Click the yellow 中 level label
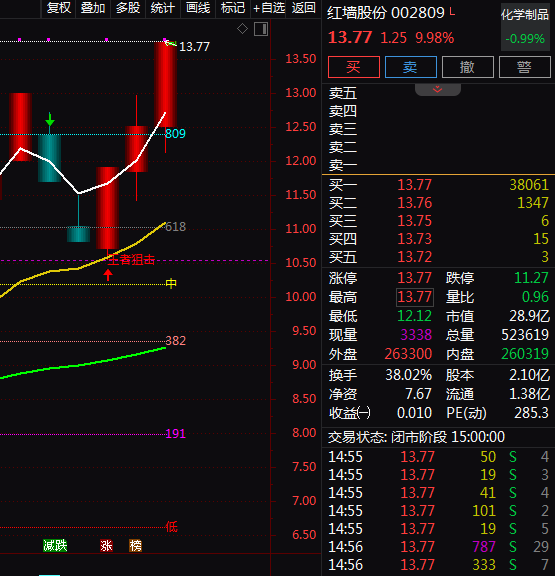555x576 pixels. [171, 283]
